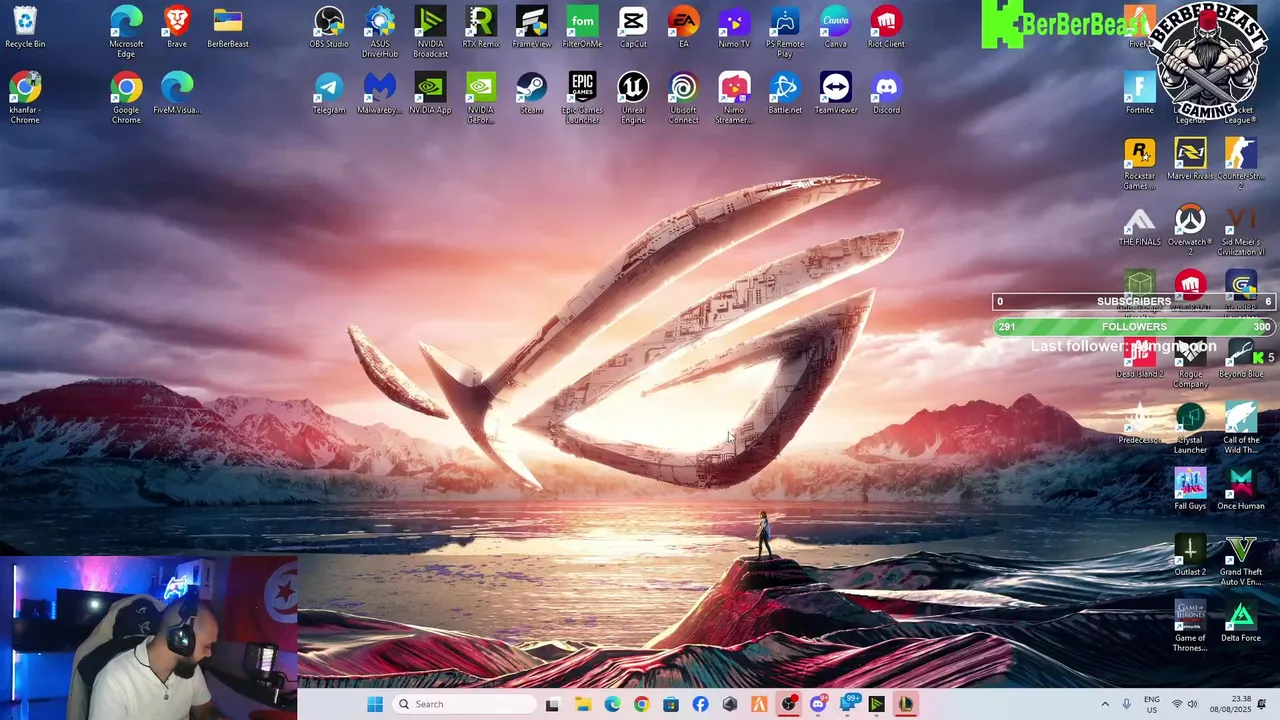Screen dimensions: 1280x720
Task: Launch Epic Games Launcher icon
Action: [582, 98]
